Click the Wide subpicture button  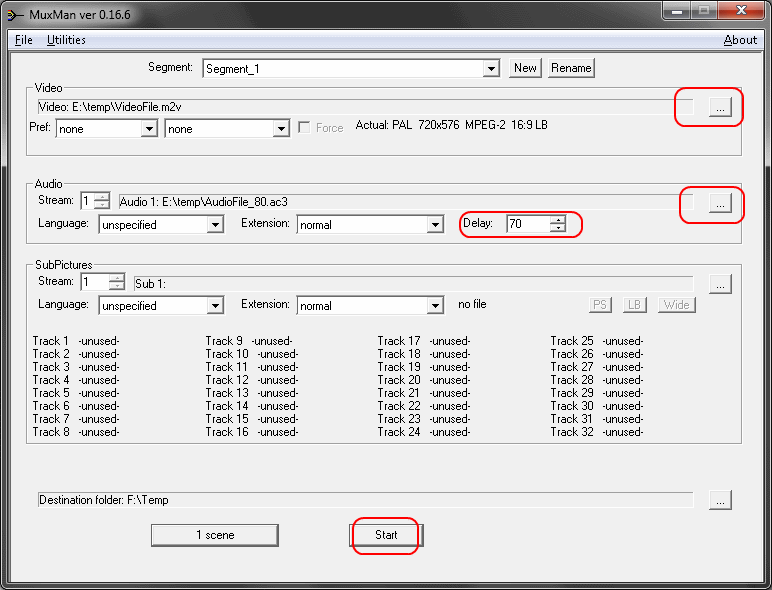point(676,305)
